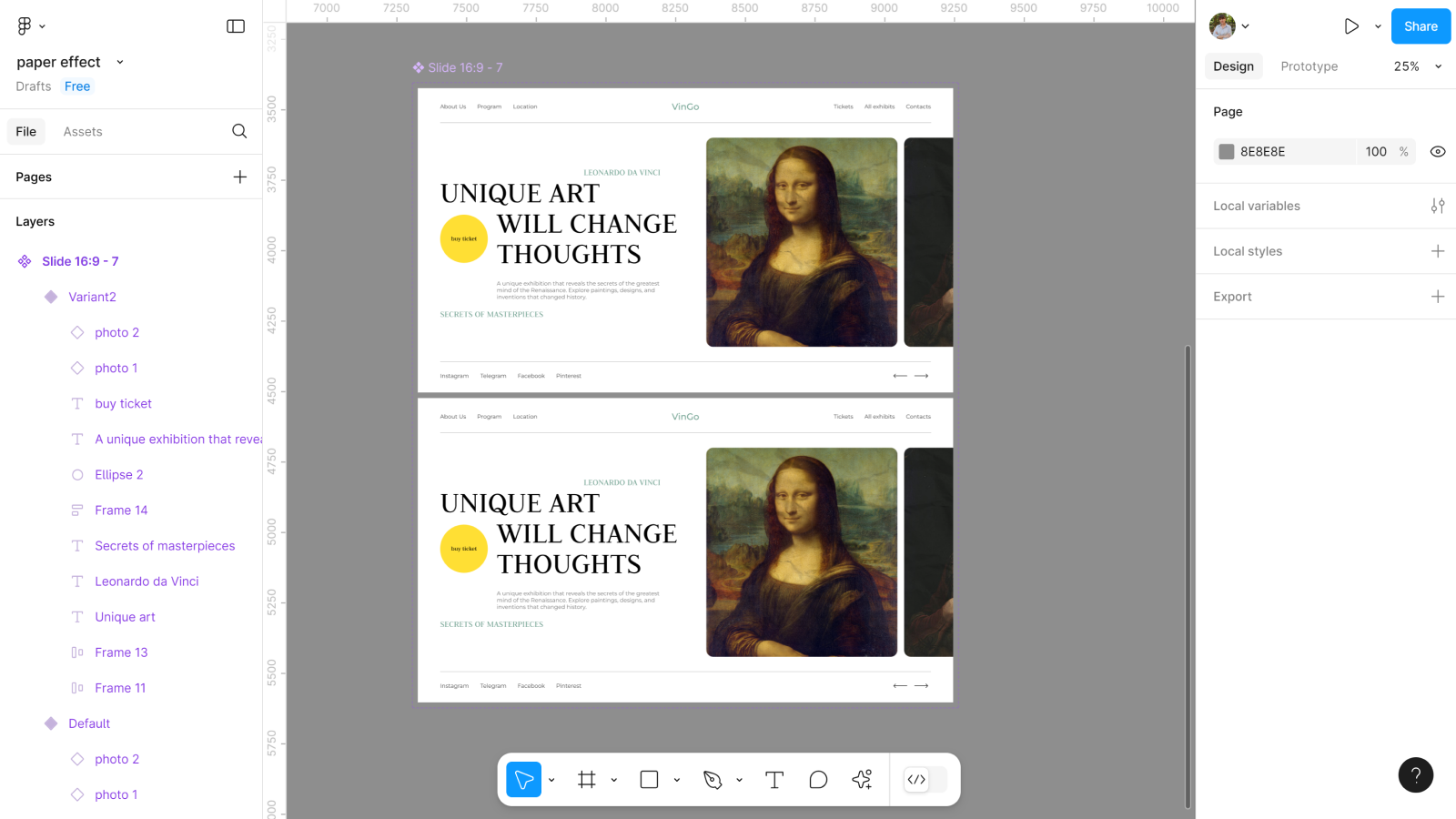Select the Comment tool

point(818,780)
